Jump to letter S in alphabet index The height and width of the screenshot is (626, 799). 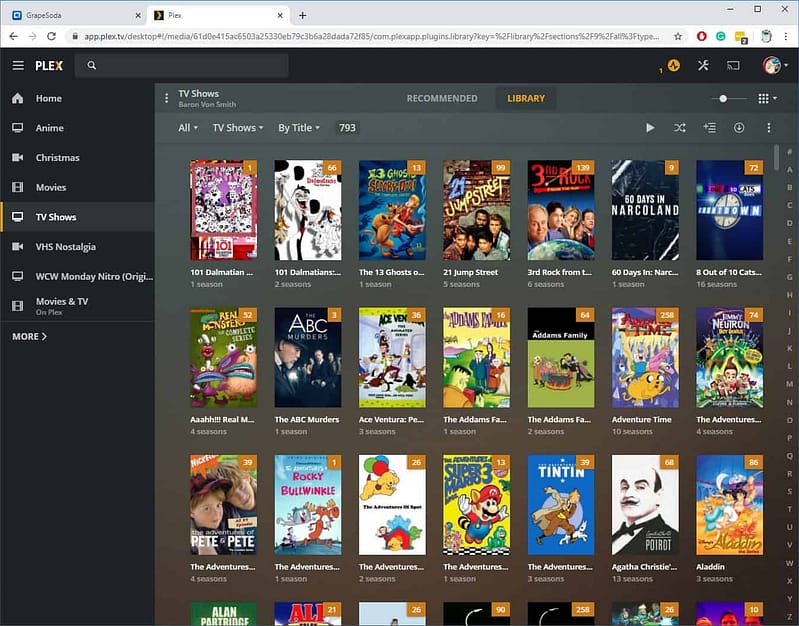pos(789,491)
